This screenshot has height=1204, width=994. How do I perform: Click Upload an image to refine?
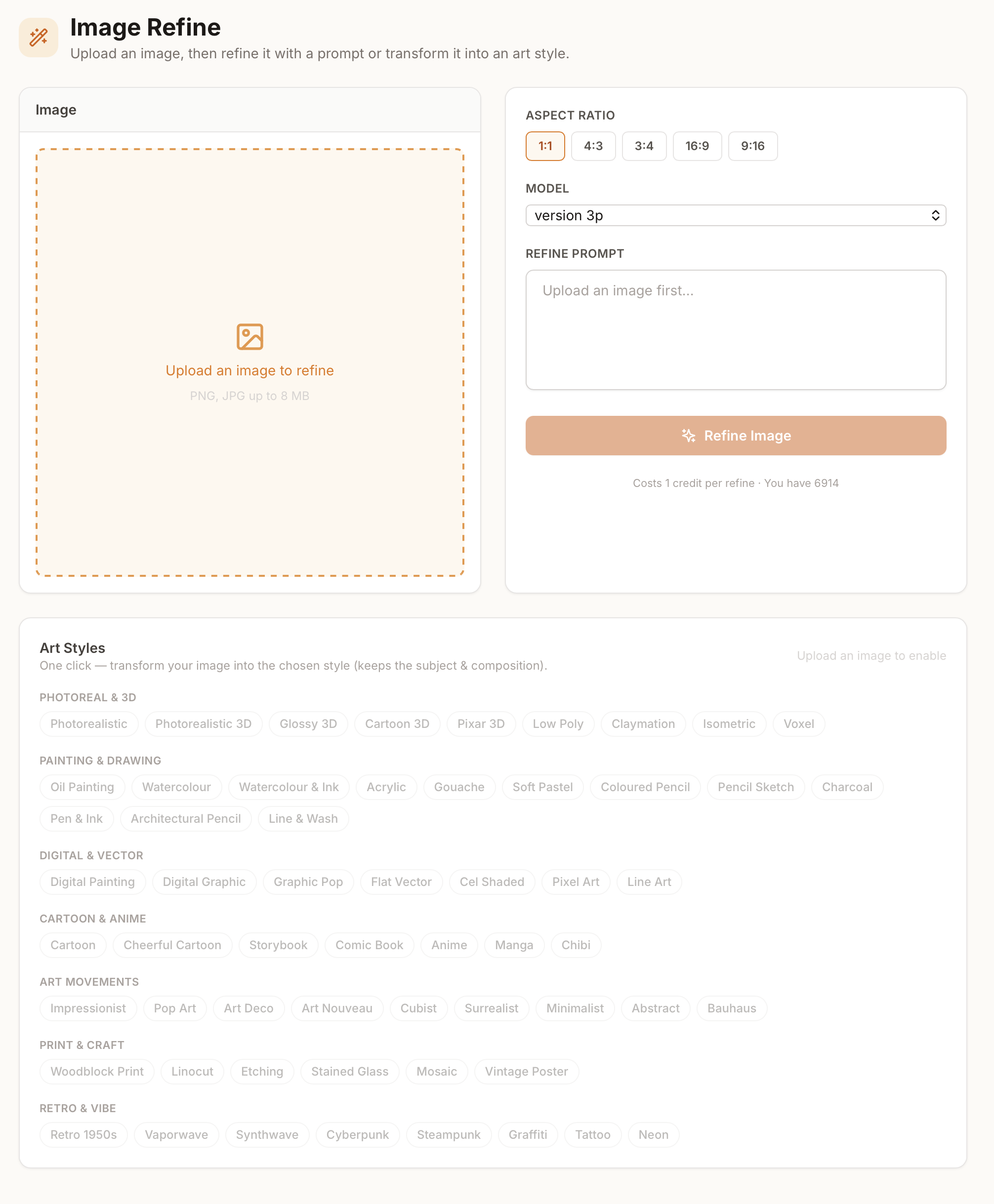tap(249, 370)
